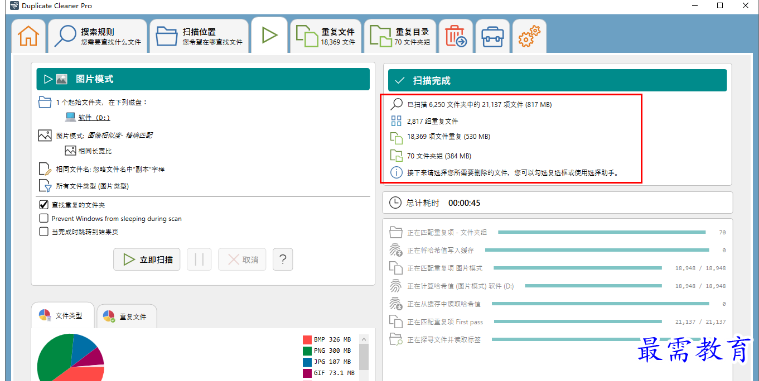Open the 软件 (D:) drive link
The image size is (759, 381).
(94, 118)
